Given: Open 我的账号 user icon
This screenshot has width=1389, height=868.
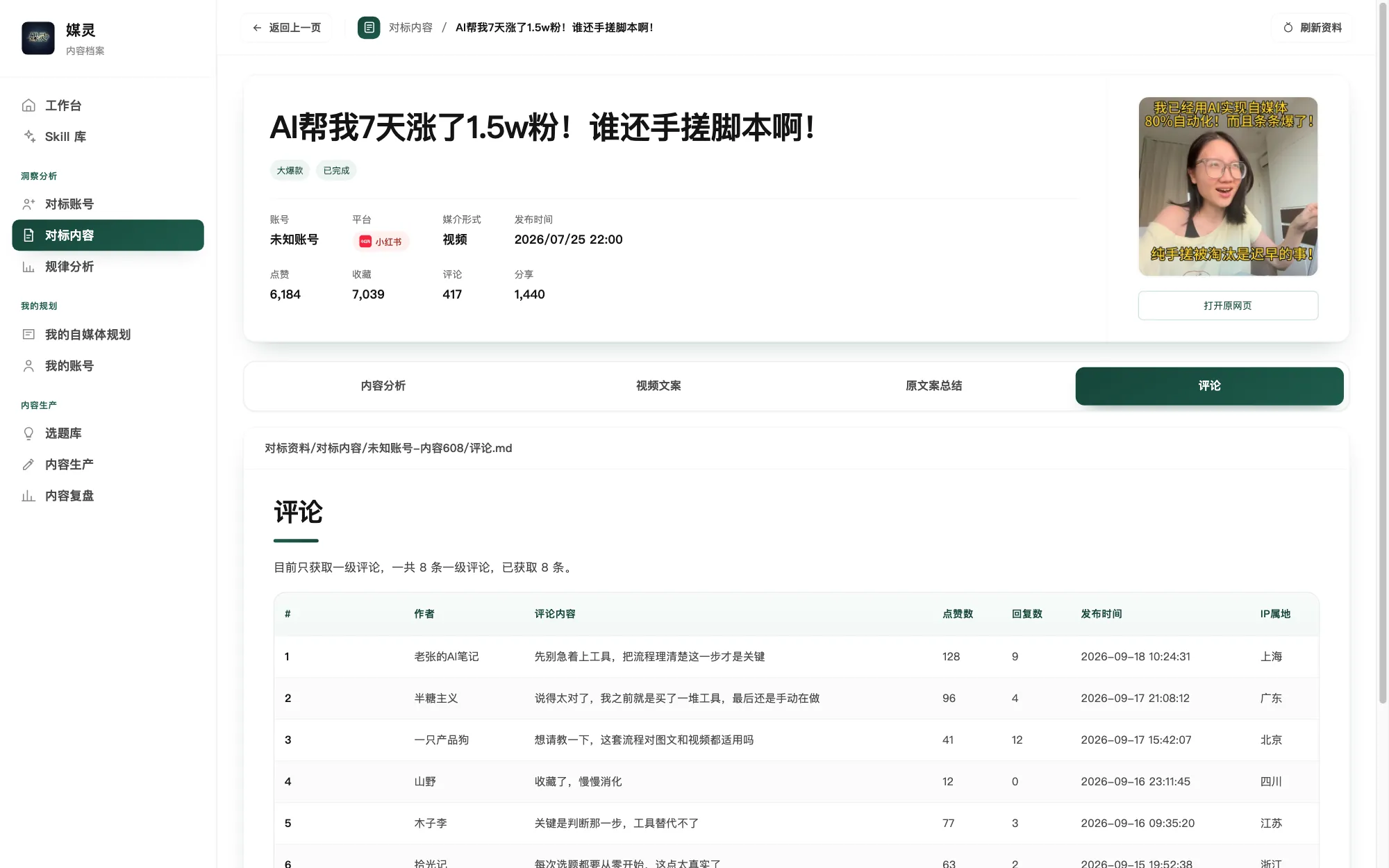Looking at the screenshot, I should pos(28,366).
